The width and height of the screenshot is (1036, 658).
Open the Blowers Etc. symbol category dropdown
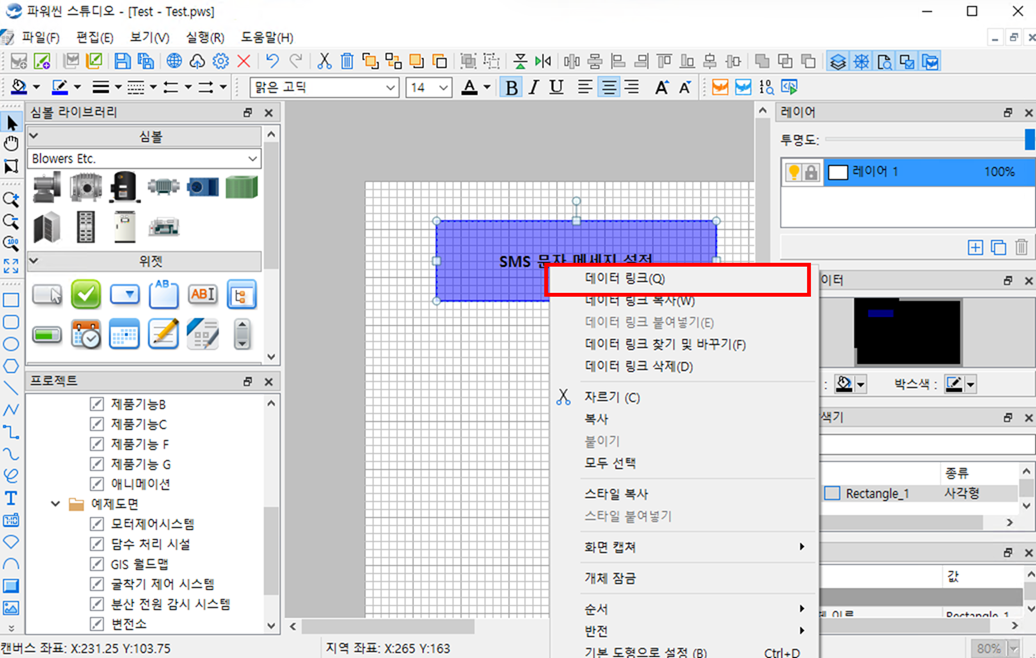click(x=252, y=159)
